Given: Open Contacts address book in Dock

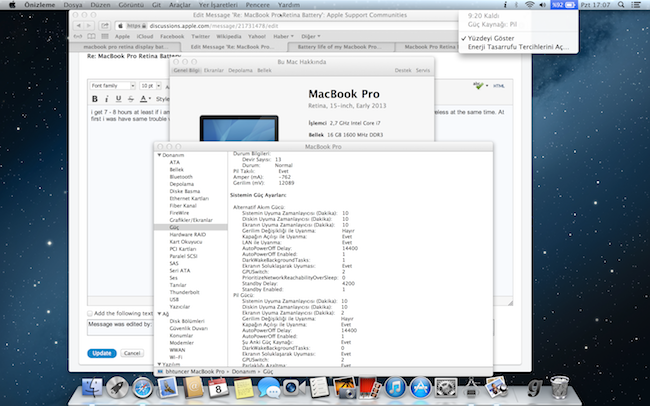Looking at the screenshot, I should pyautogui.click(x=193, y=387).
